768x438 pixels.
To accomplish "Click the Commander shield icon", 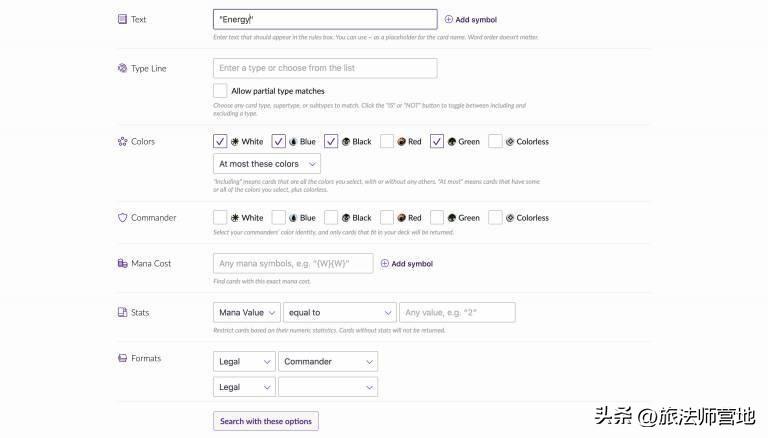I will click(x=122, y=218).
